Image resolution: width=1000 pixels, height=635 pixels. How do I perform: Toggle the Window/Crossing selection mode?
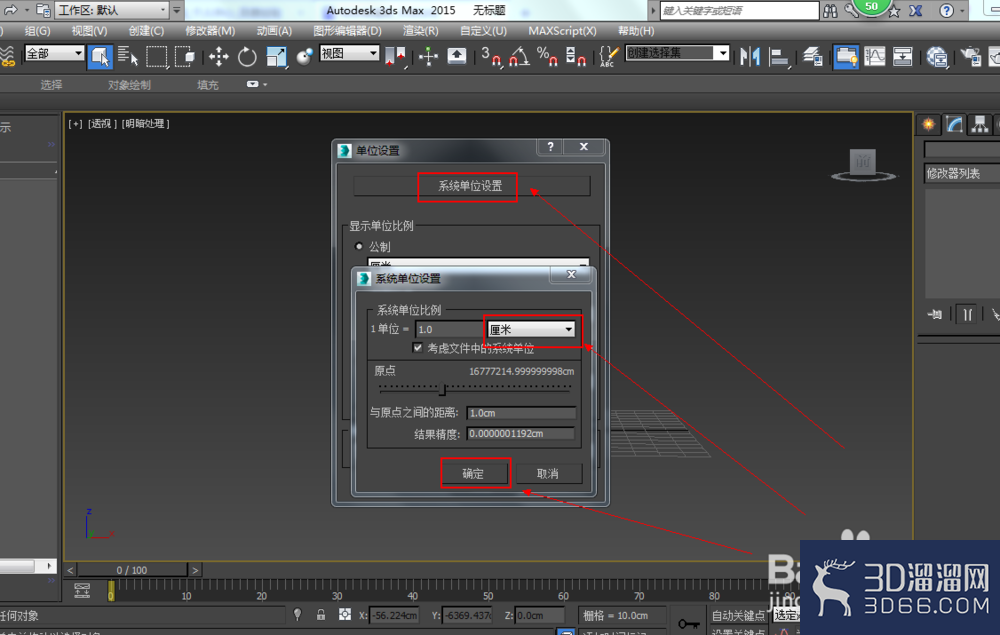click(185, 57)
